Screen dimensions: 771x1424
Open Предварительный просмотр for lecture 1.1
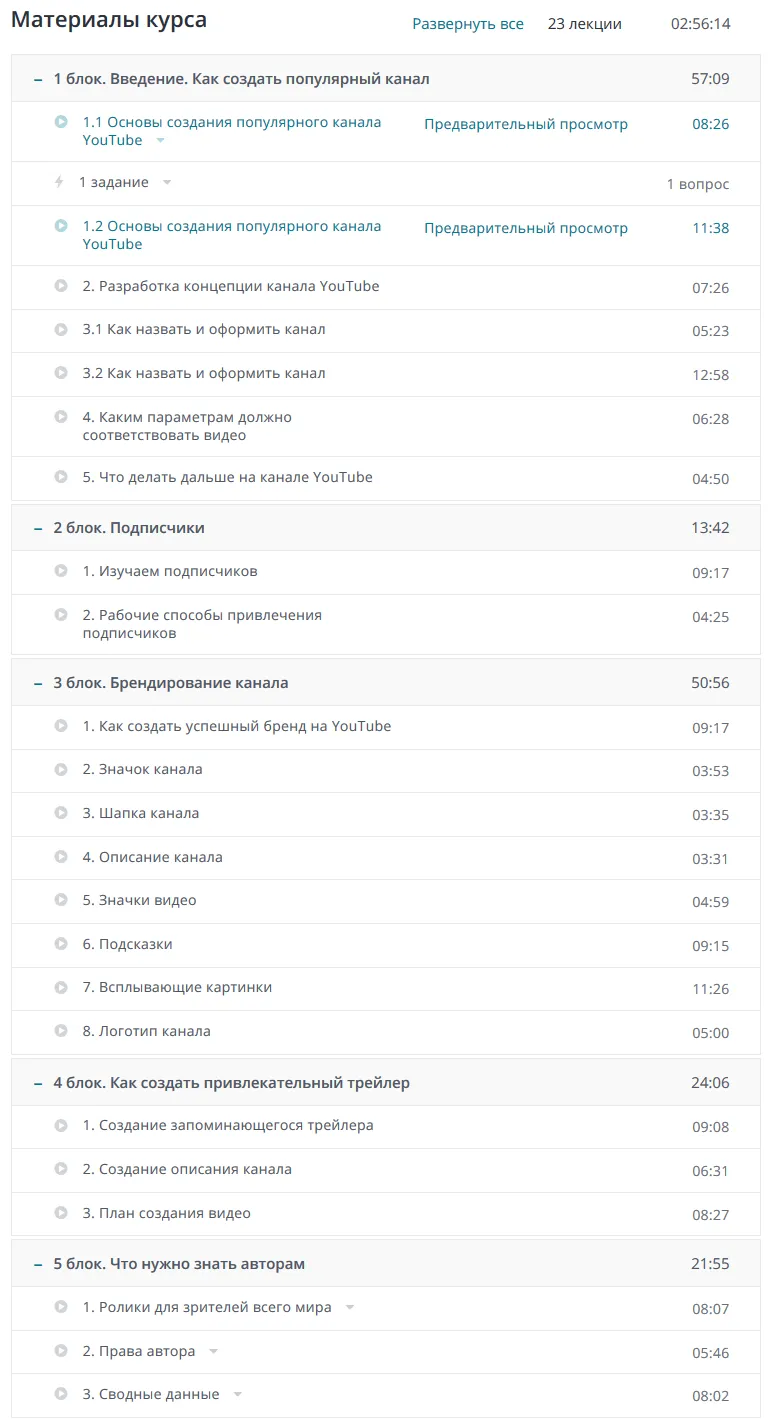click(526, 124)
